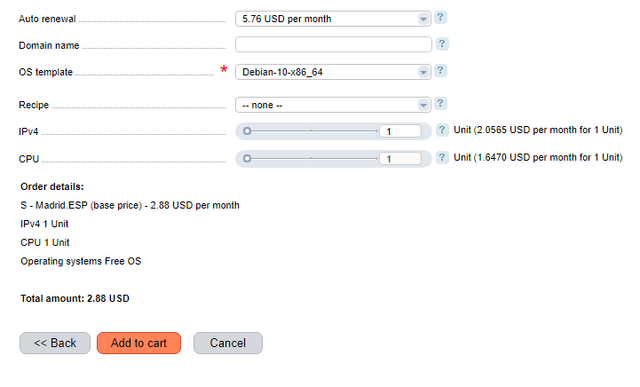Go back with the << Back button
This screenshot has width=640, height=387.
coord(55,343)
